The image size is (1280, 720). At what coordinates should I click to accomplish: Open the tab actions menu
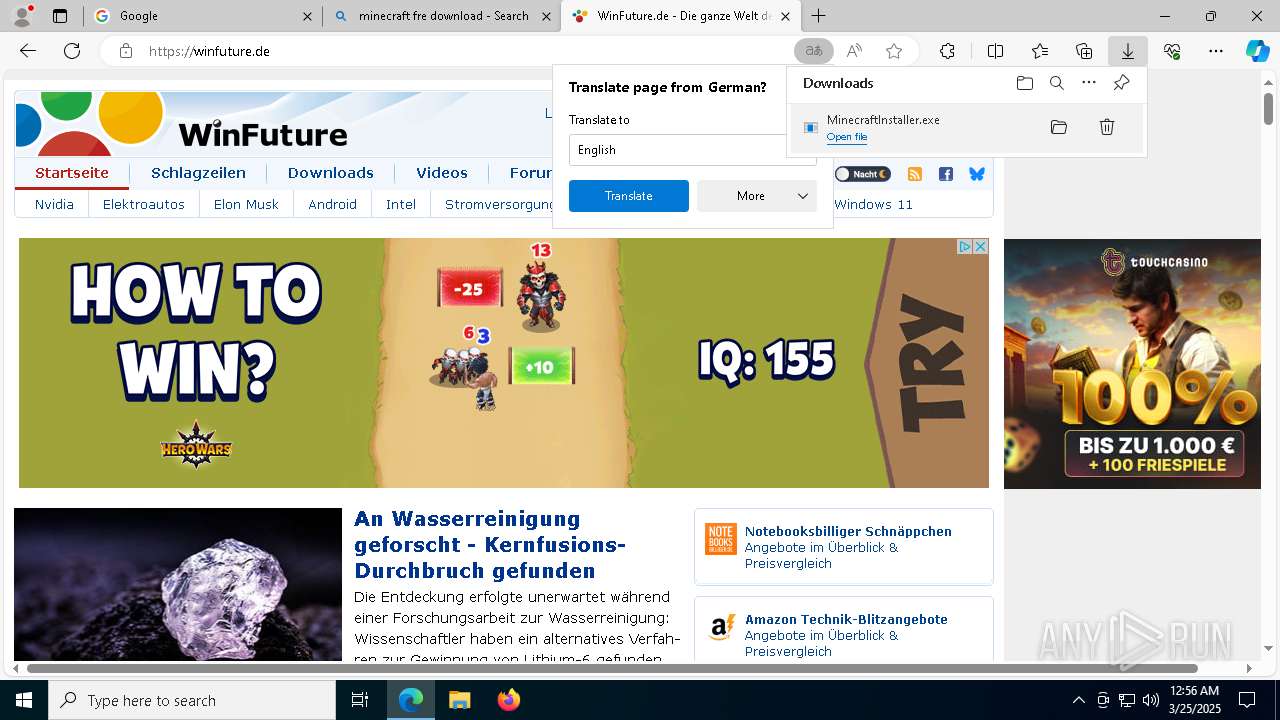coord(59,16)
